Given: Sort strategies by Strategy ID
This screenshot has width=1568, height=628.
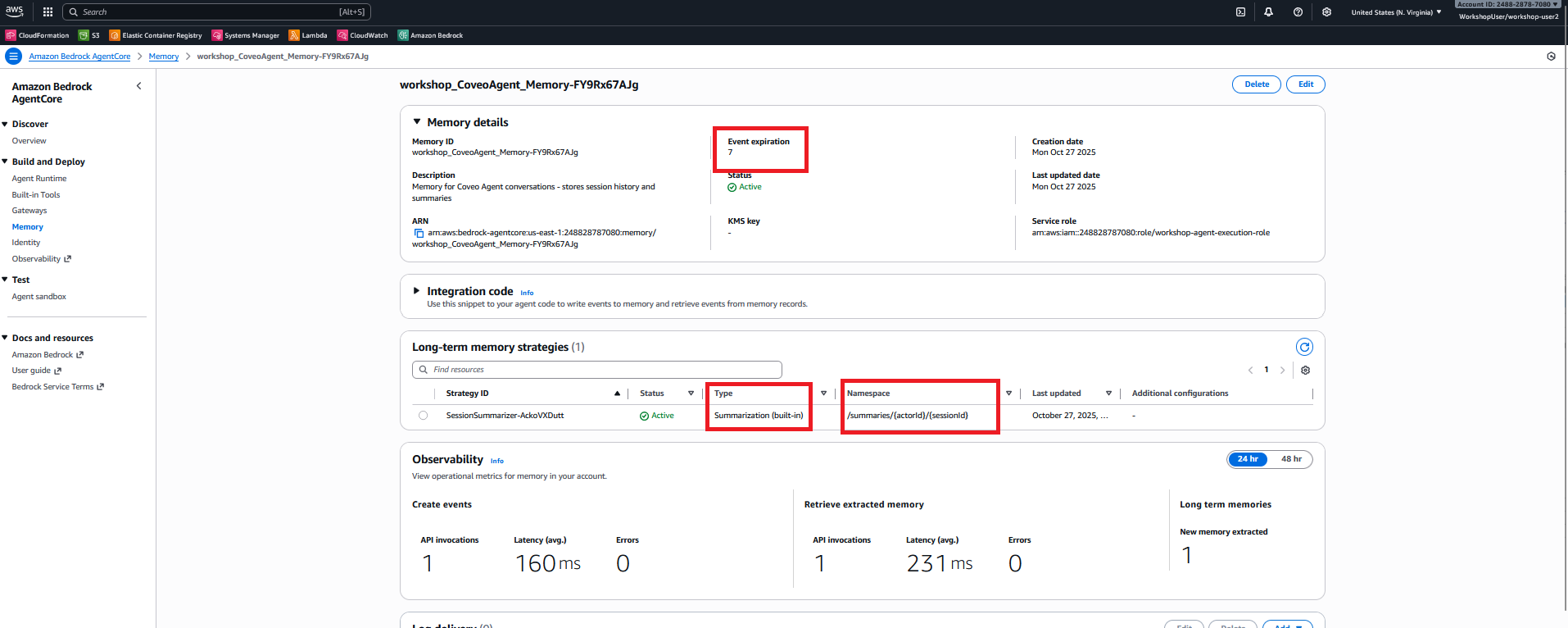Looking at the screenshot, I should (x=617, y=394).
